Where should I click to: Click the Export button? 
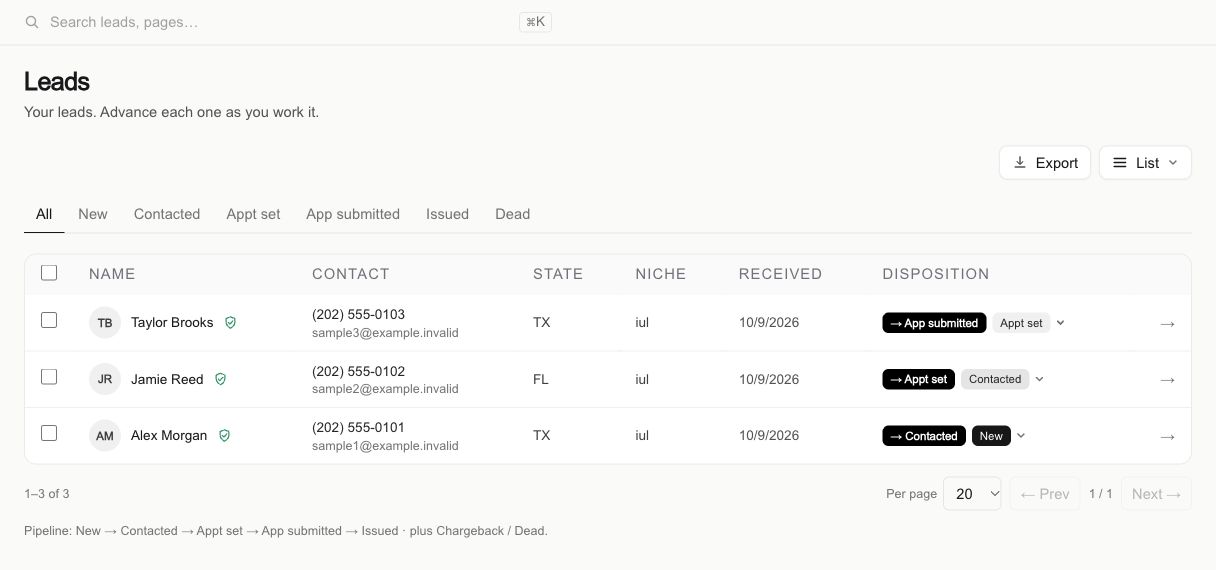(1045, 163)
